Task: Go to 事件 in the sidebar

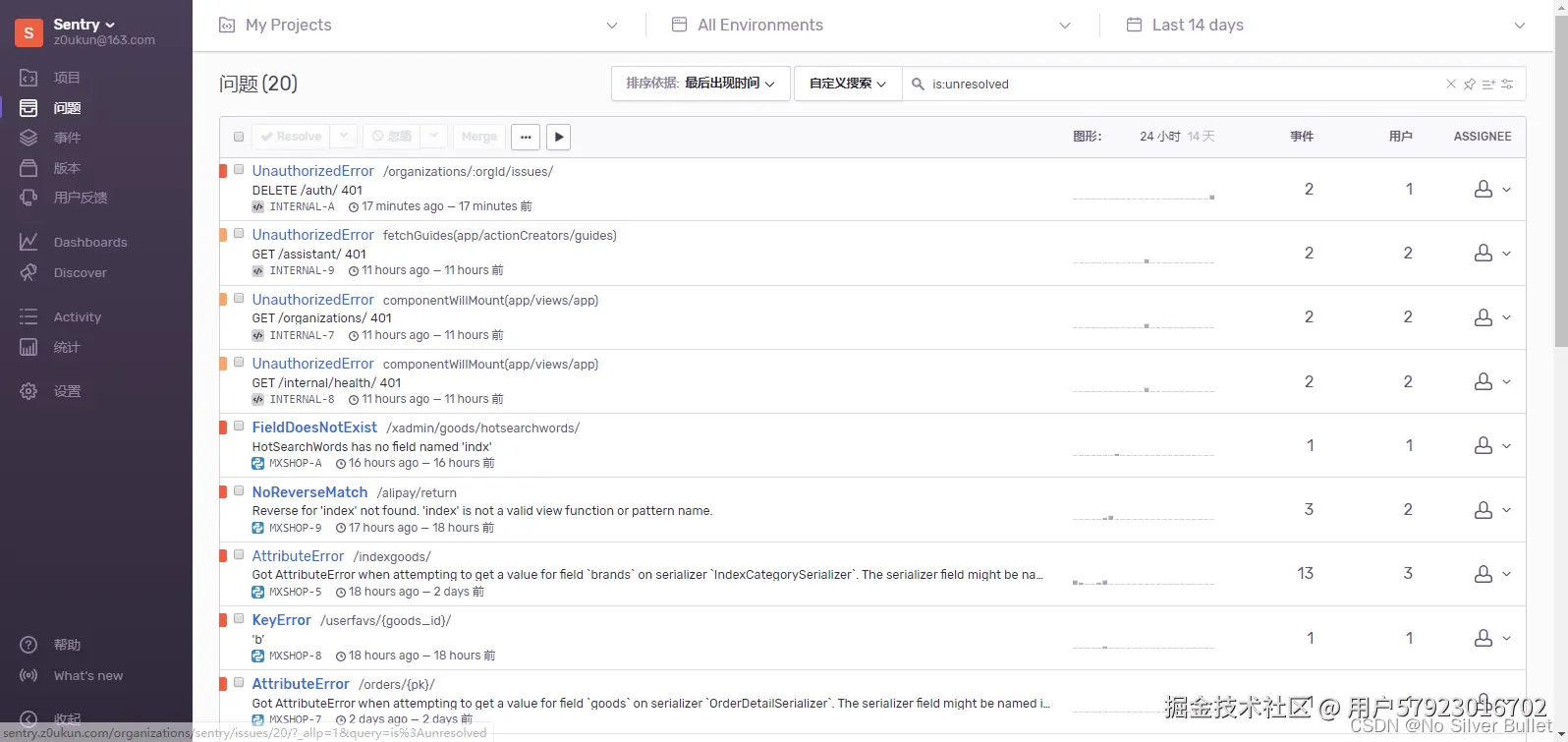Action: [x=67, y=138]
